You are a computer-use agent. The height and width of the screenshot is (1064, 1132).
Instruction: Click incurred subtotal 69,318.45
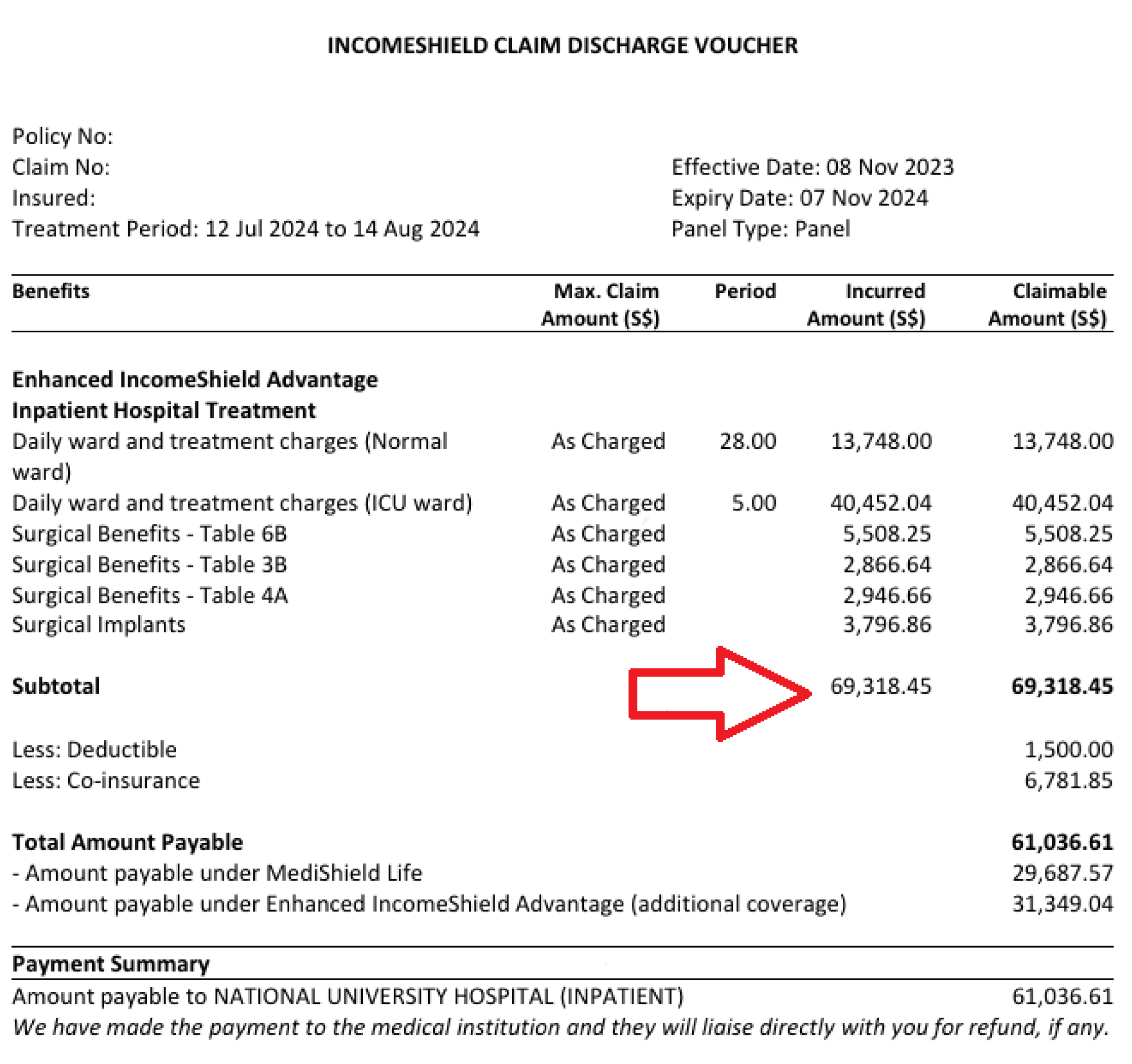tap(881, 687)
